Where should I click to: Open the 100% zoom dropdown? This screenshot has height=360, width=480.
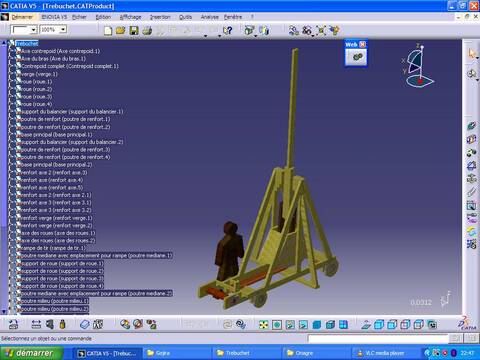click(63, 30)
